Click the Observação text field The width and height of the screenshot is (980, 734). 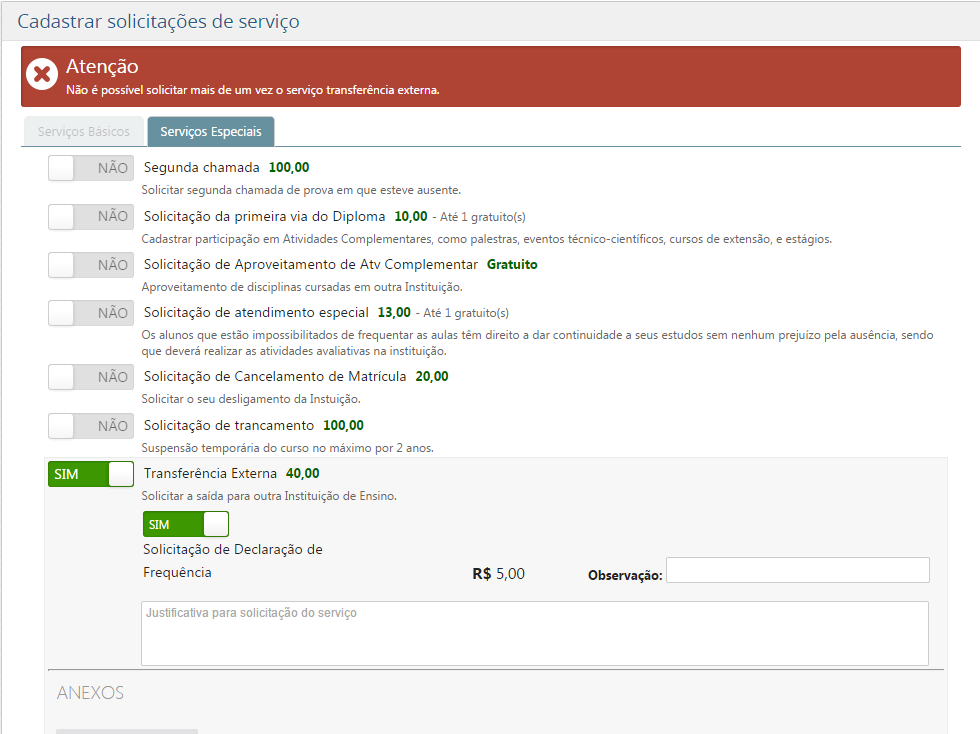coord(797,570)
